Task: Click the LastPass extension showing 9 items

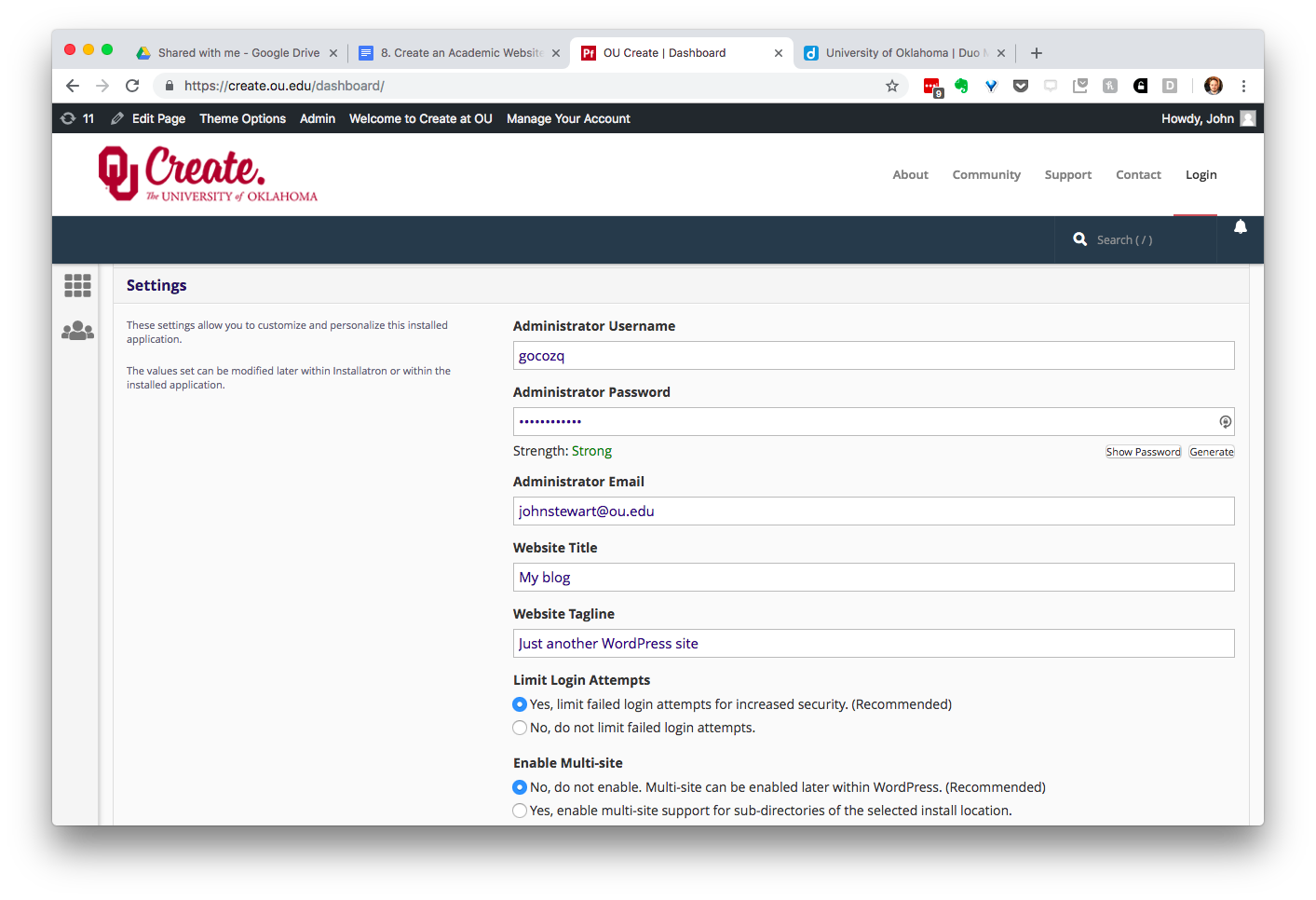Action: [x=931, y=86]
